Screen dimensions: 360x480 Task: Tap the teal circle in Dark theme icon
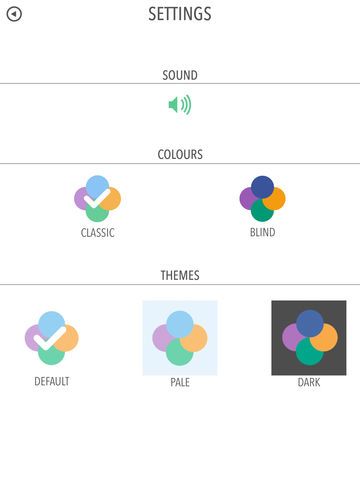tap(309, 353)
